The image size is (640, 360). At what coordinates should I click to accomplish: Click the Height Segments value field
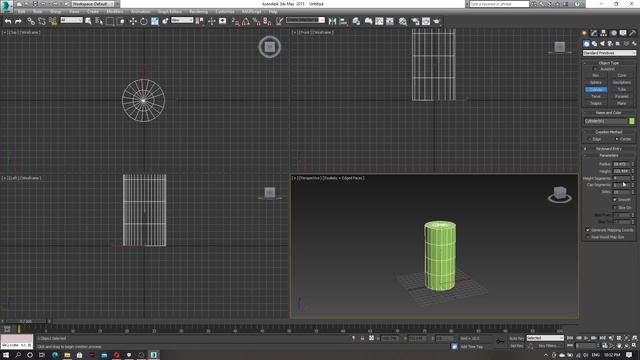(x=621, y=178)
